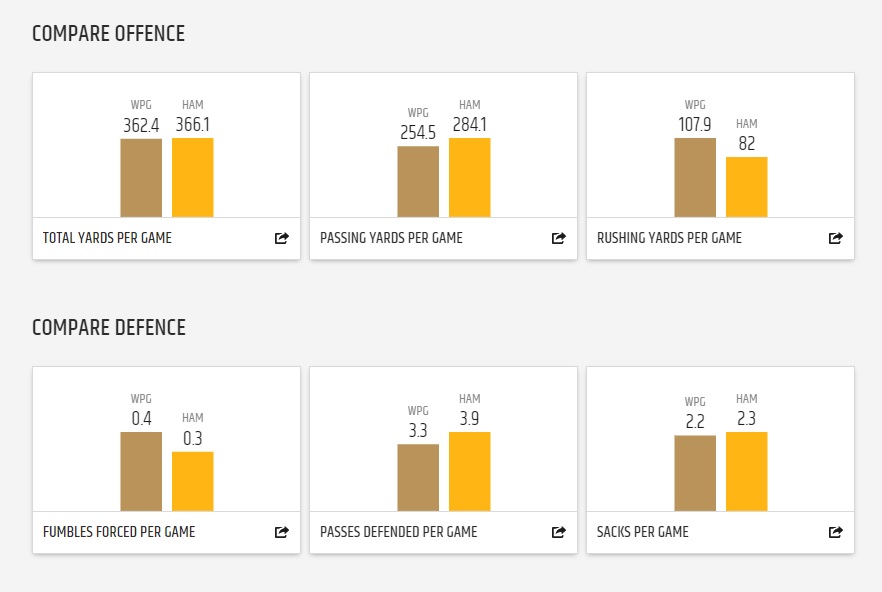Screen dimensions: 882x592
Task: Select the WPG 0.4 fumbles forced bar
Action: pyautogui.click(x=141, y=472)
